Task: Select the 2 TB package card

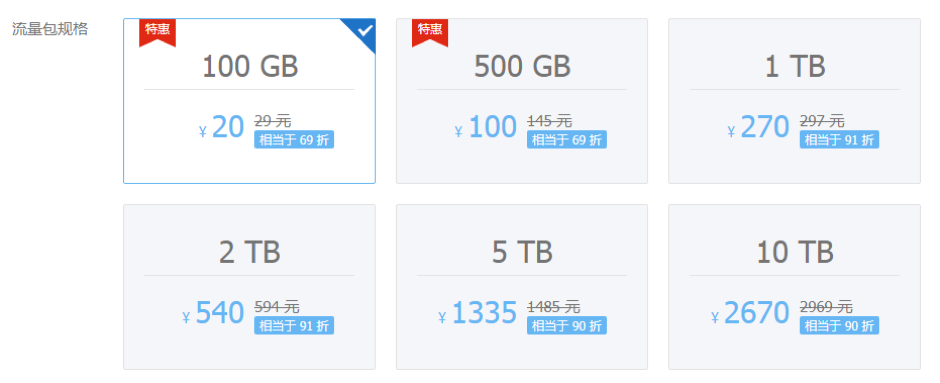Action: coord(249,287)
